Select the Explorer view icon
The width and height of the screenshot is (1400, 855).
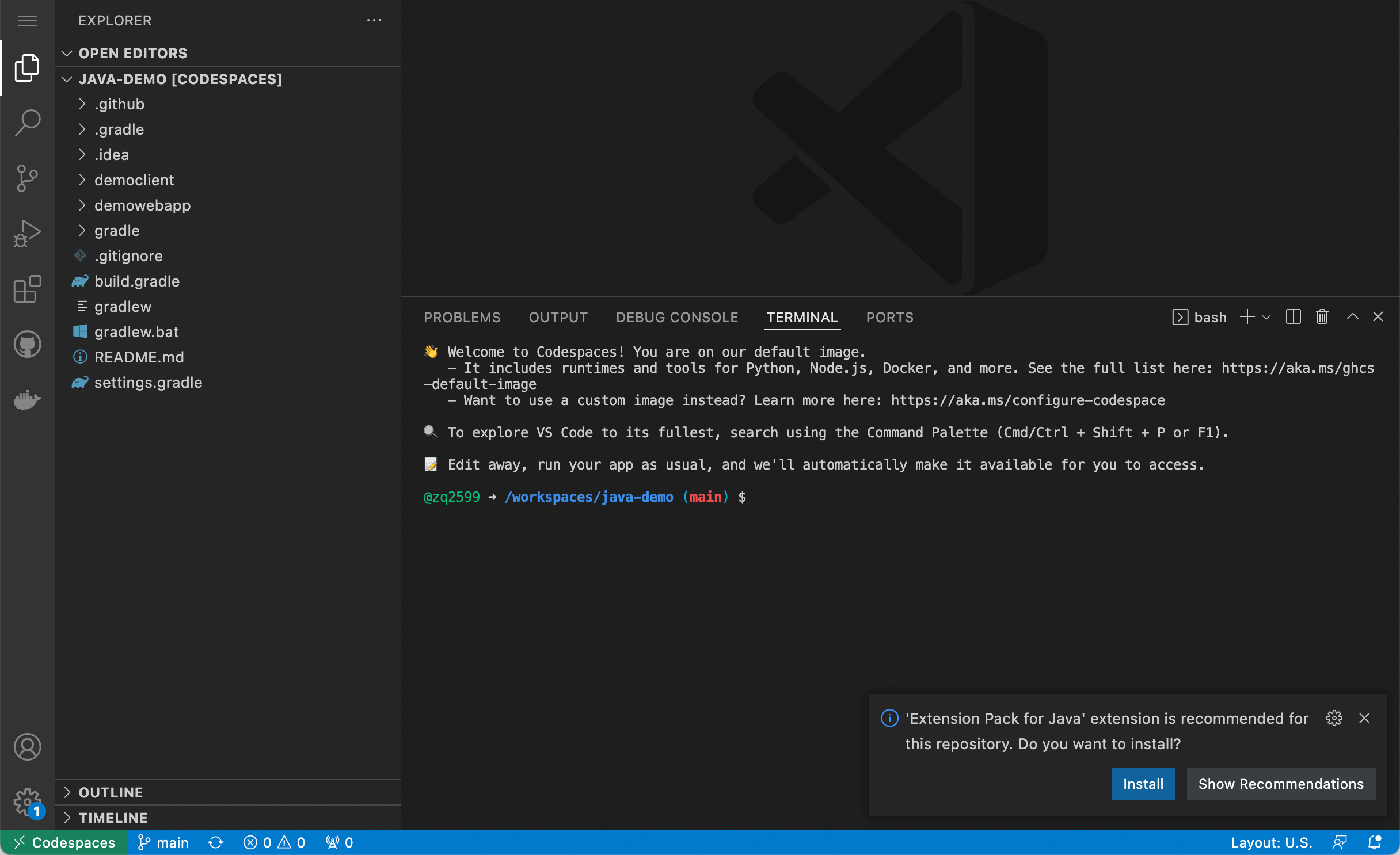27,68
